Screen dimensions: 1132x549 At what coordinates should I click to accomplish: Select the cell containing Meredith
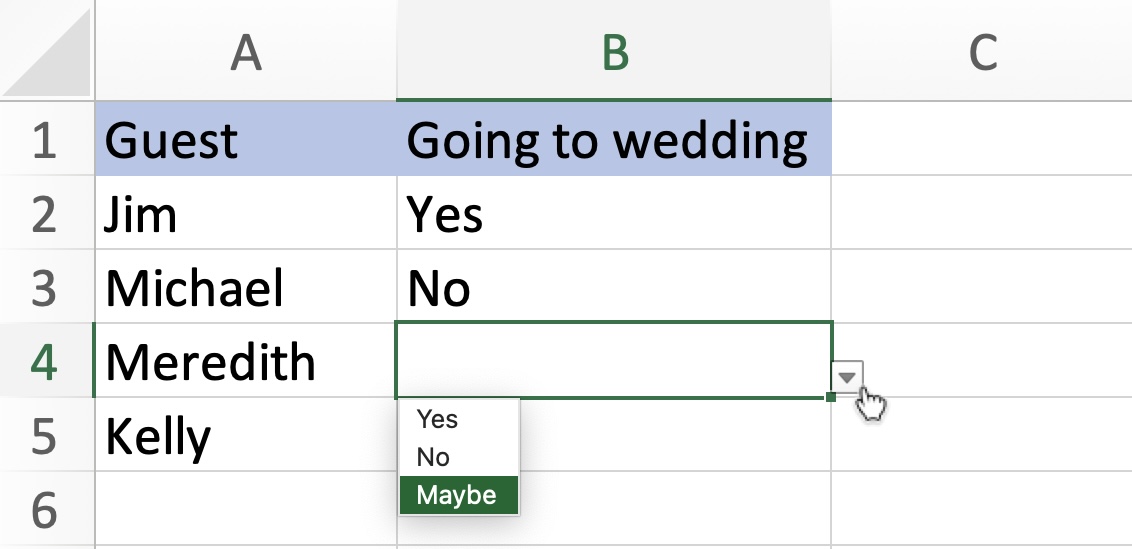coord(245,360)
